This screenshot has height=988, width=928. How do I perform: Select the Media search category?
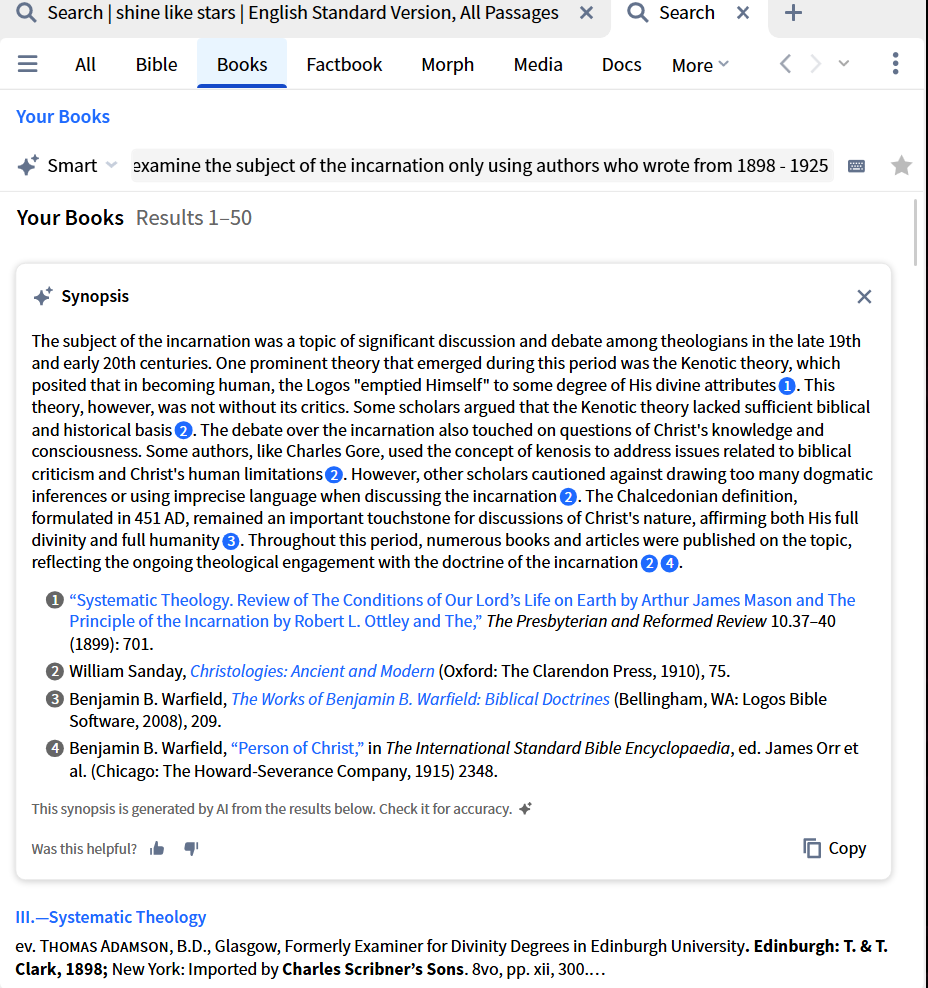[538, 64]
